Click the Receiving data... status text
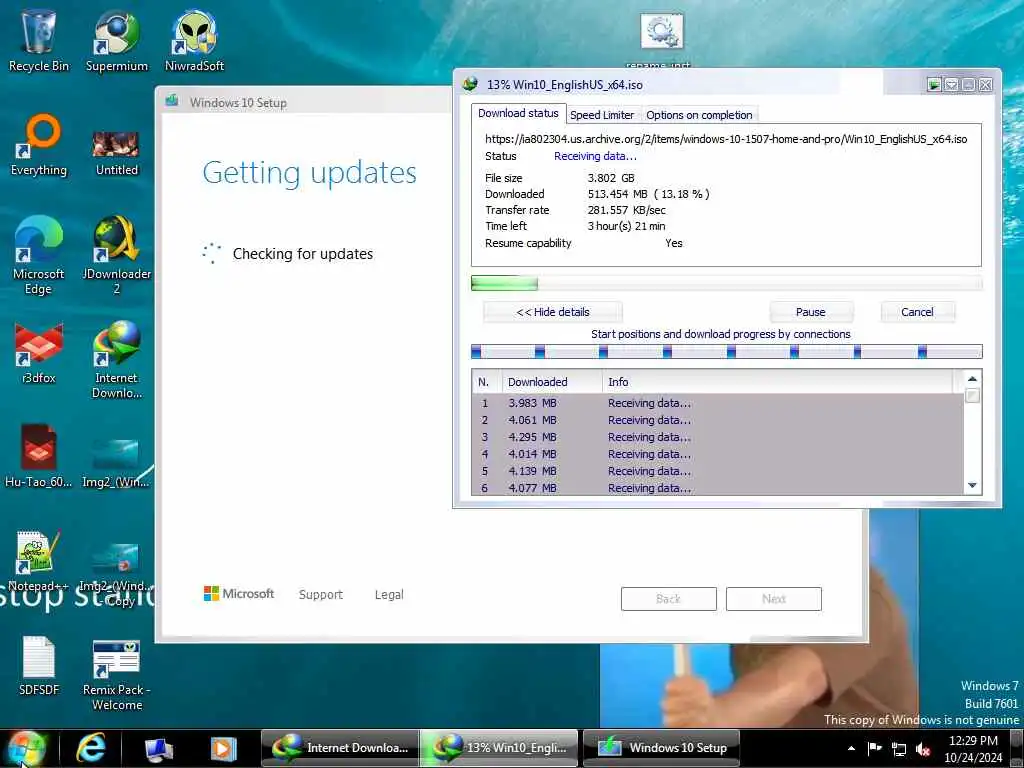This screenshot has width=1024, height=768. coord(595,156)
